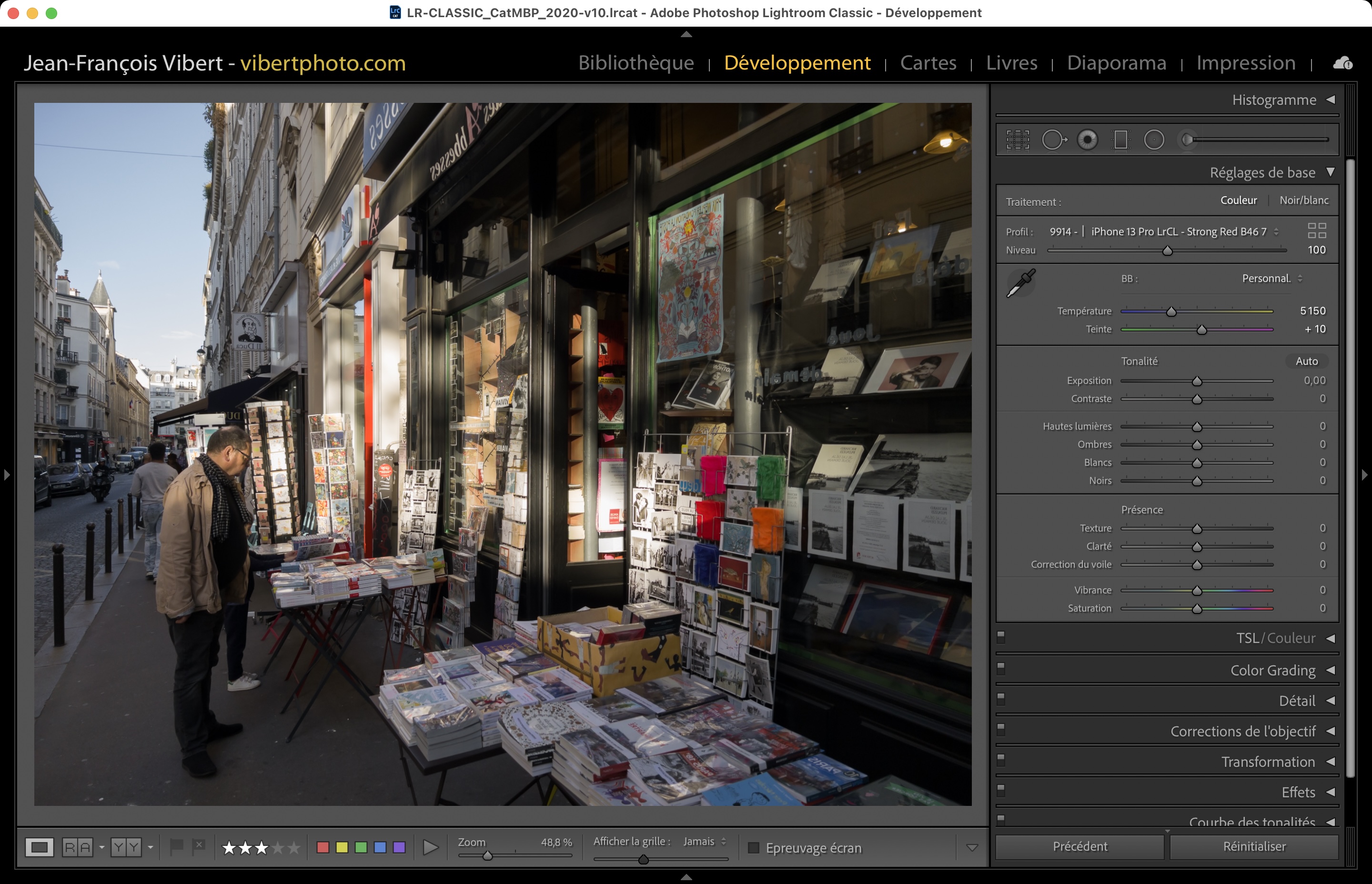This screenshot has height=884, width=1372.
Task: Click the cloud sync status icon
Action: (1342, 63)
